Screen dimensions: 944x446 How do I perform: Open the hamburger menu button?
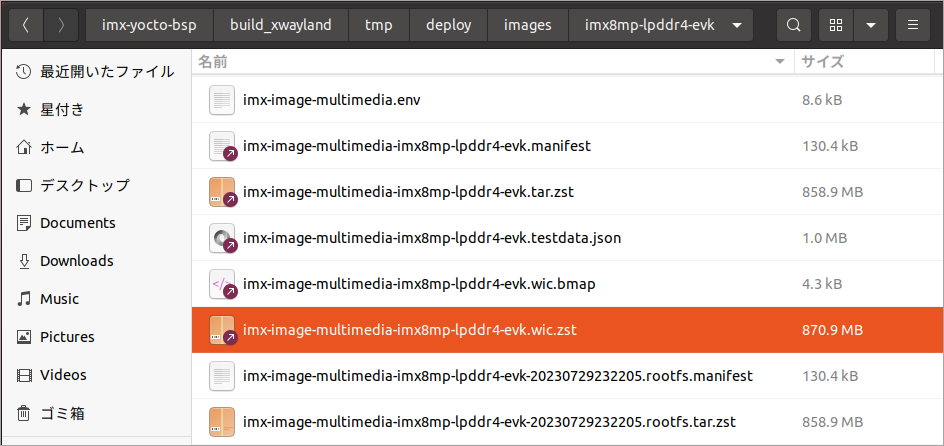click(x=913, y=25)
